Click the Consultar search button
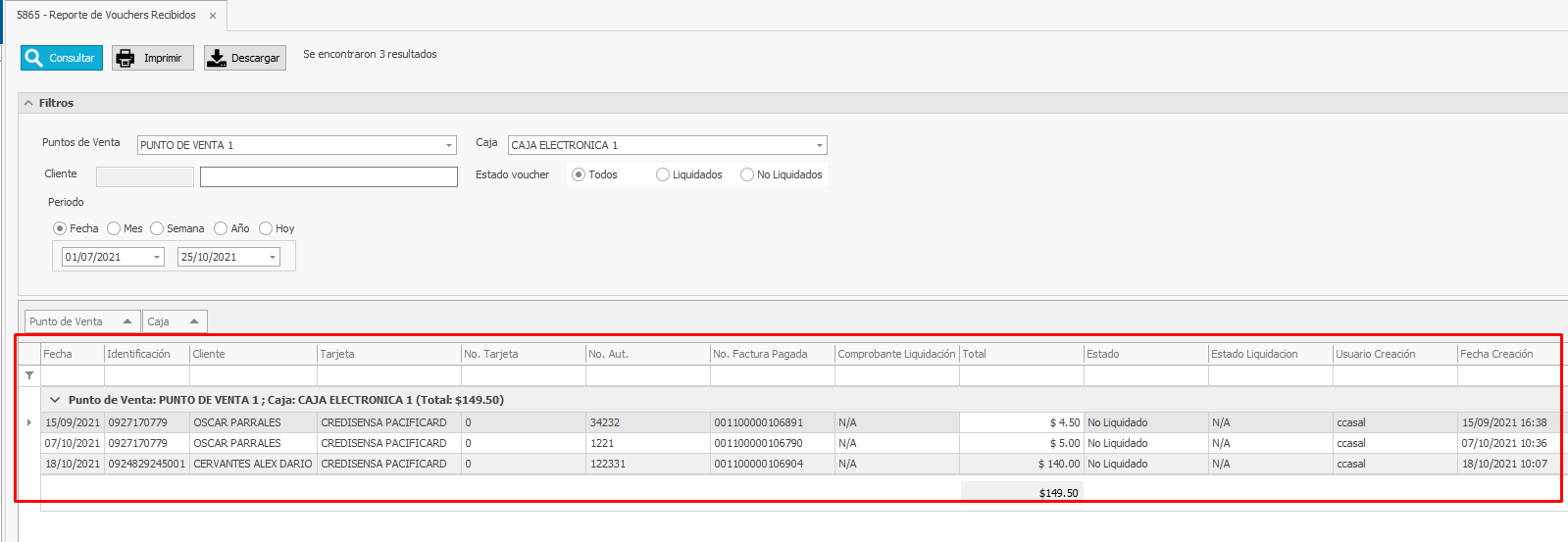The image size is (1568, 542). click(x=61, y=58)
